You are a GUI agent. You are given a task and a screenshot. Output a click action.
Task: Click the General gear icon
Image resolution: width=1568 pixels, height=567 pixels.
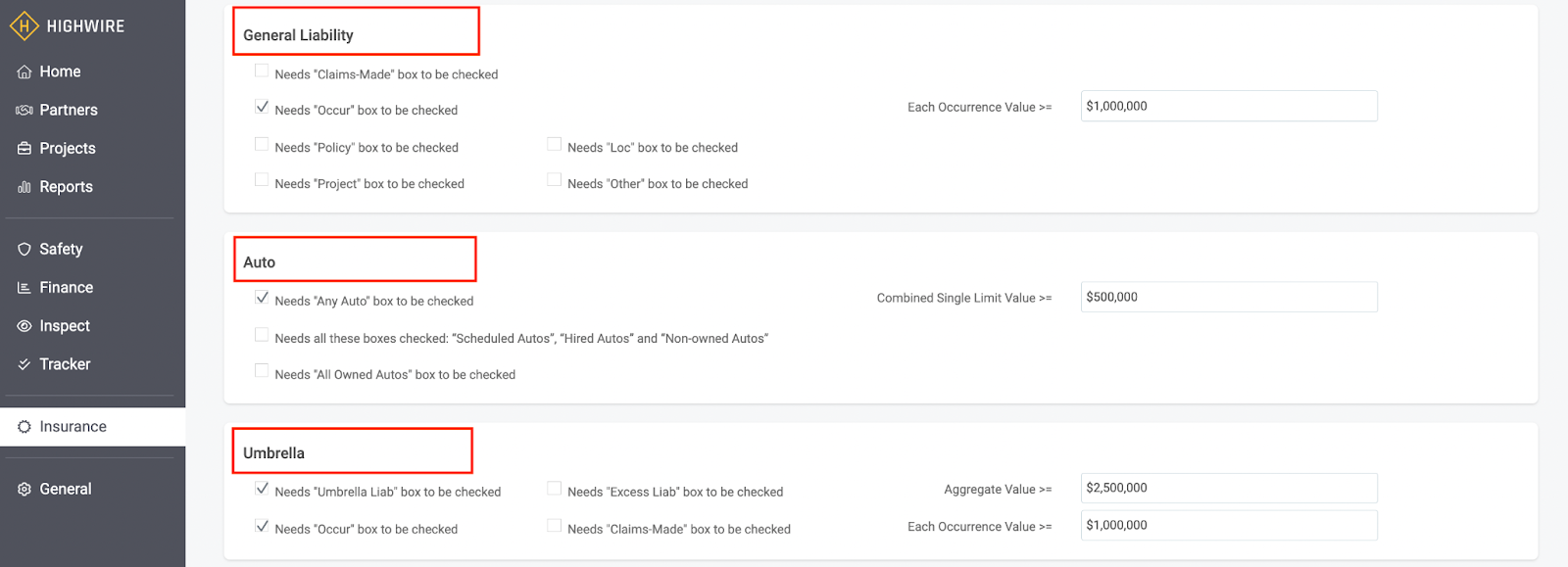[24, 490]
